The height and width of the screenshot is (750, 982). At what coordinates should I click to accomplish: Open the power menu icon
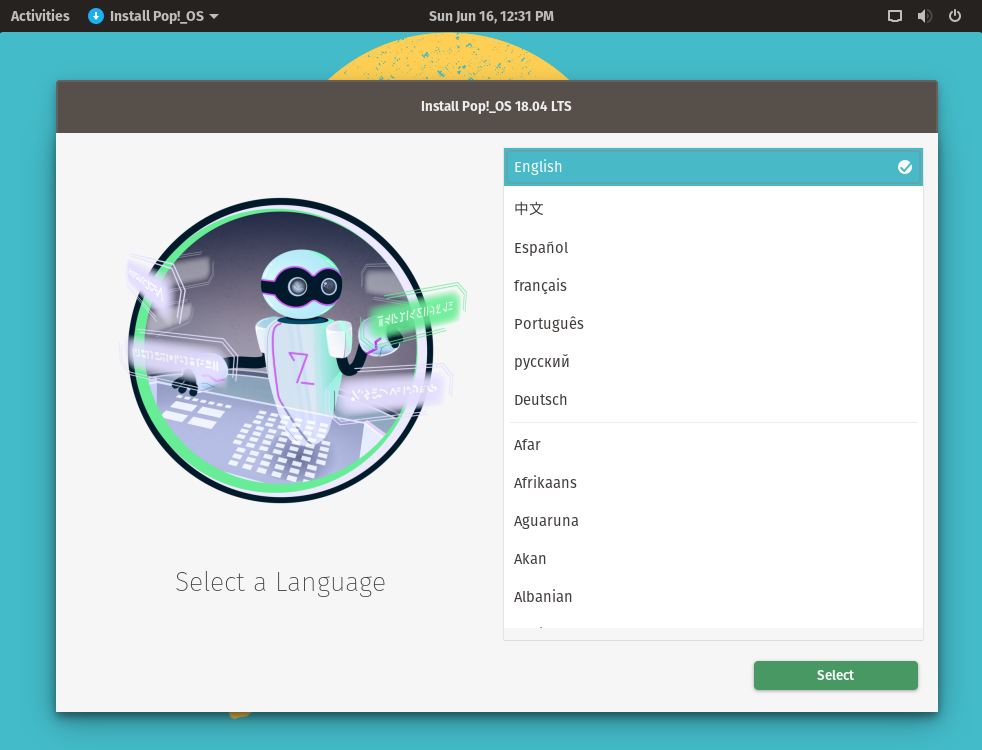[954, 16]
